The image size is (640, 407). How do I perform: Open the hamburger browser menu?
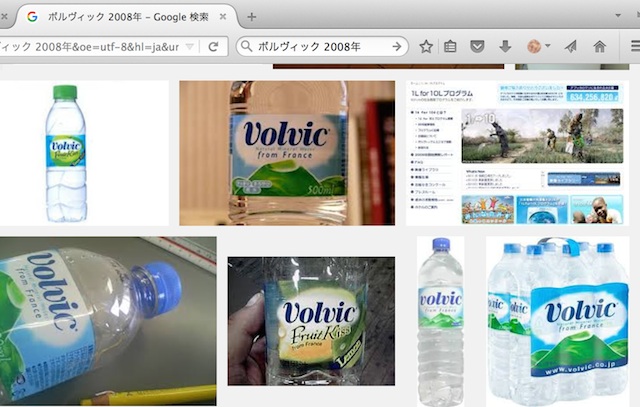(x=635, y=46)
